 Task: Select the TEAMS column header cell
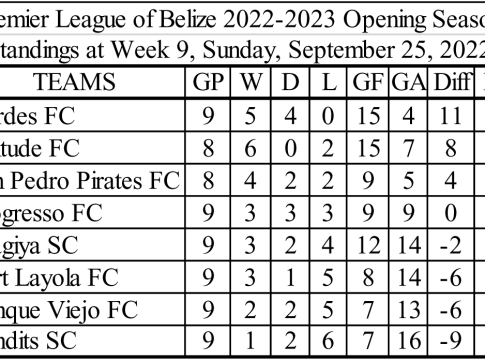(92, 82)
